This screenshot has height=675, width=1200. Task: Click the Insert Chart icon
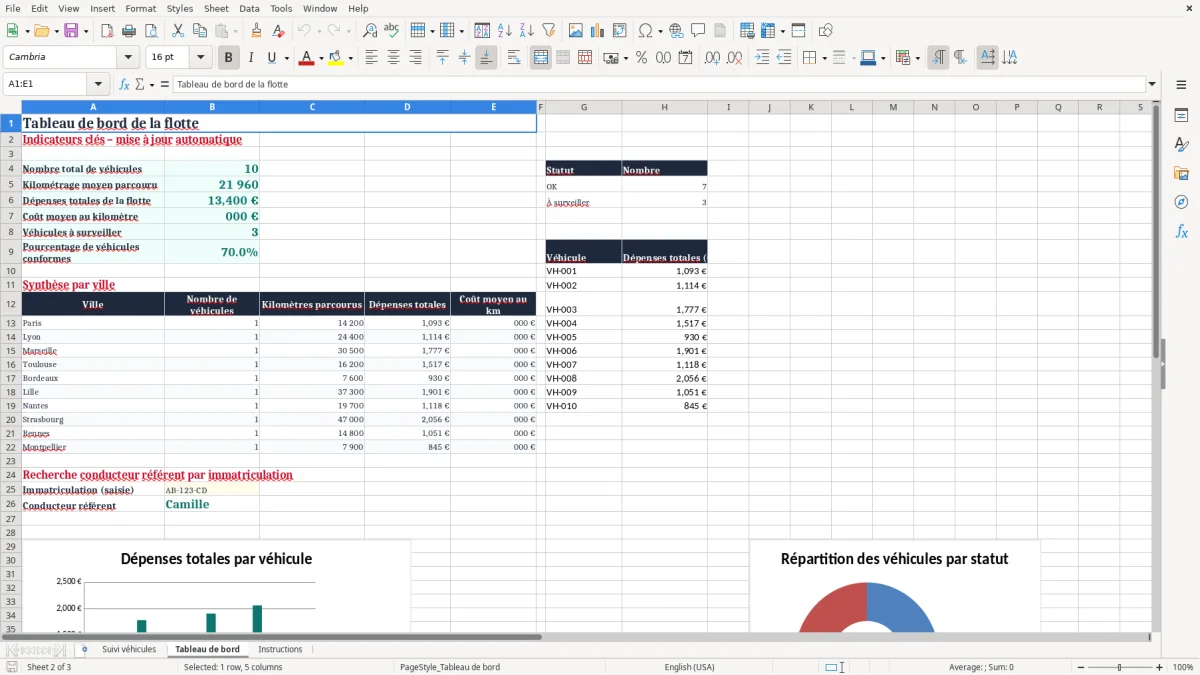pos(598,31)
